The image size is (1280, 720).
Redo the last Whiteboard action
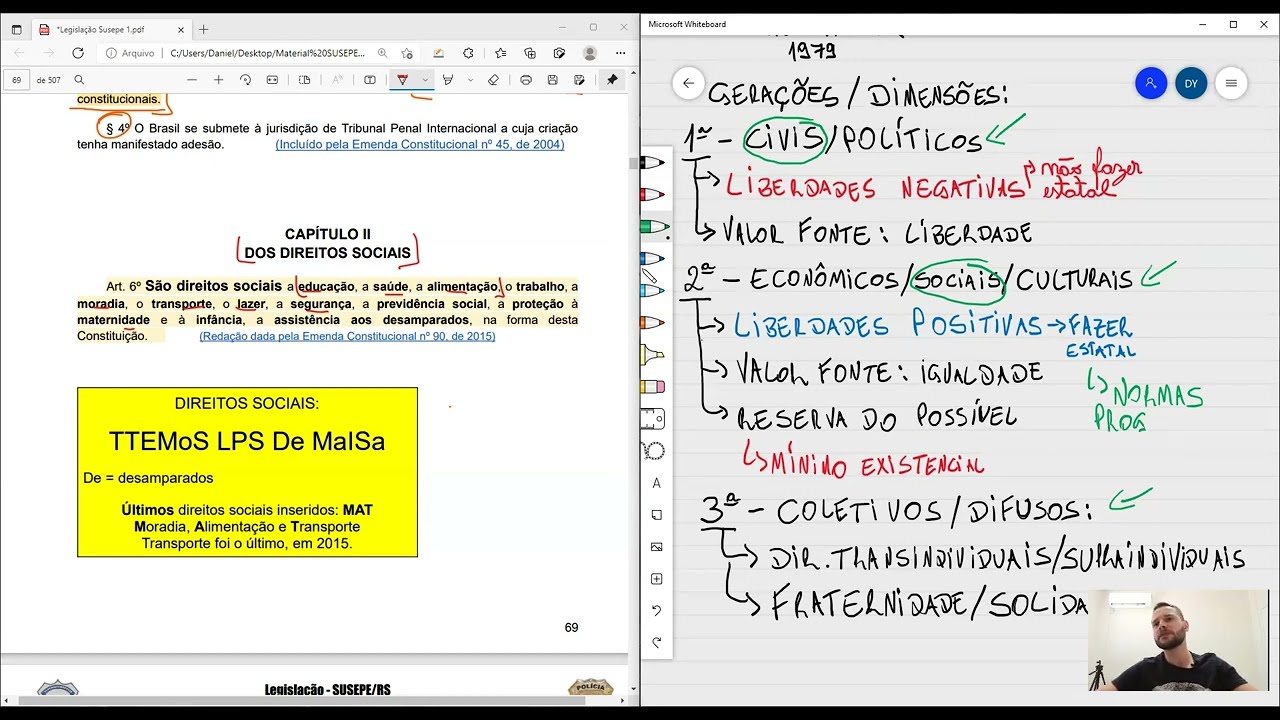(x=656, y=643)
